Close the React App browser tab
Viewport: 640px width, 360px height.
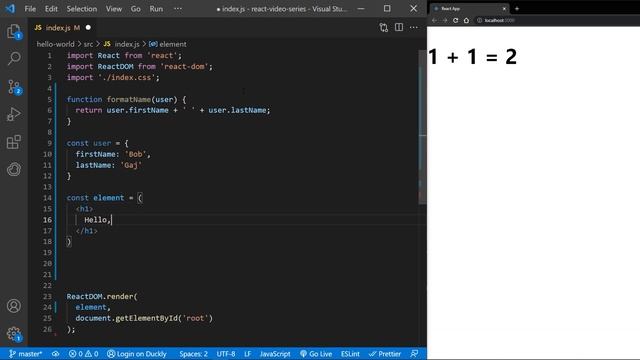coord(504,9)
